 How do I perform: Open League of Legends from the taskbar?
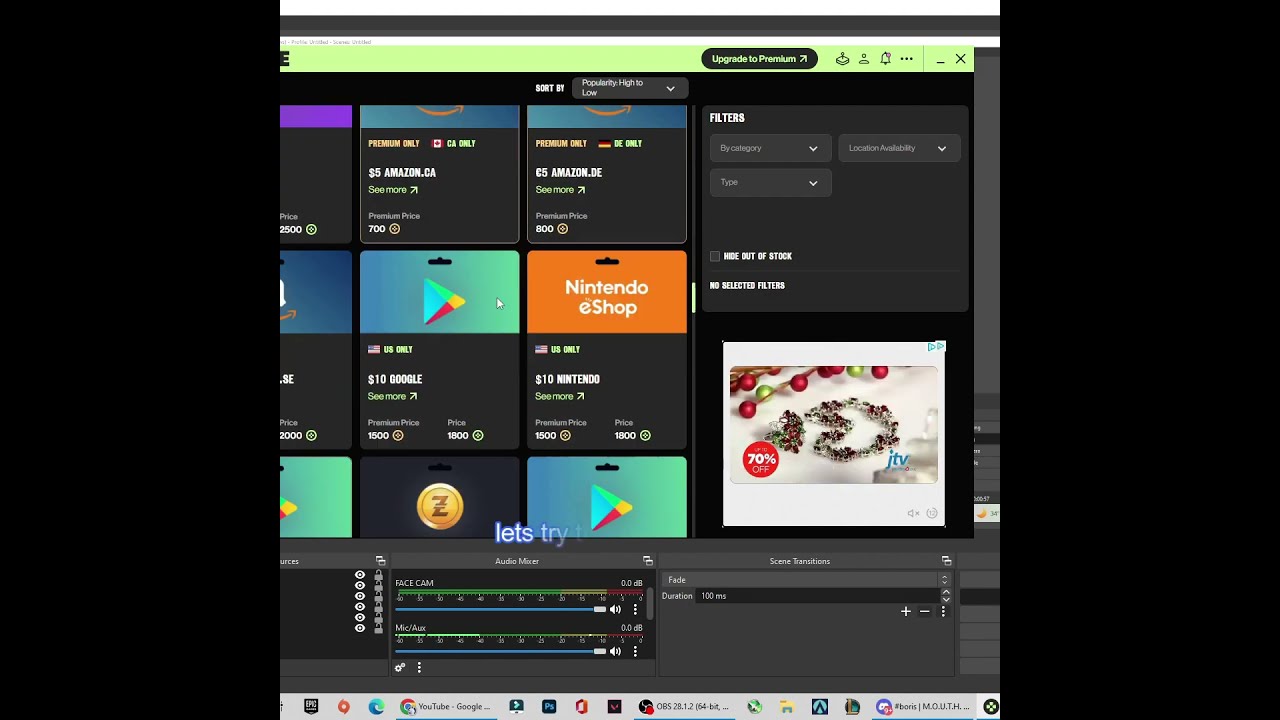(x=852, y=706)
